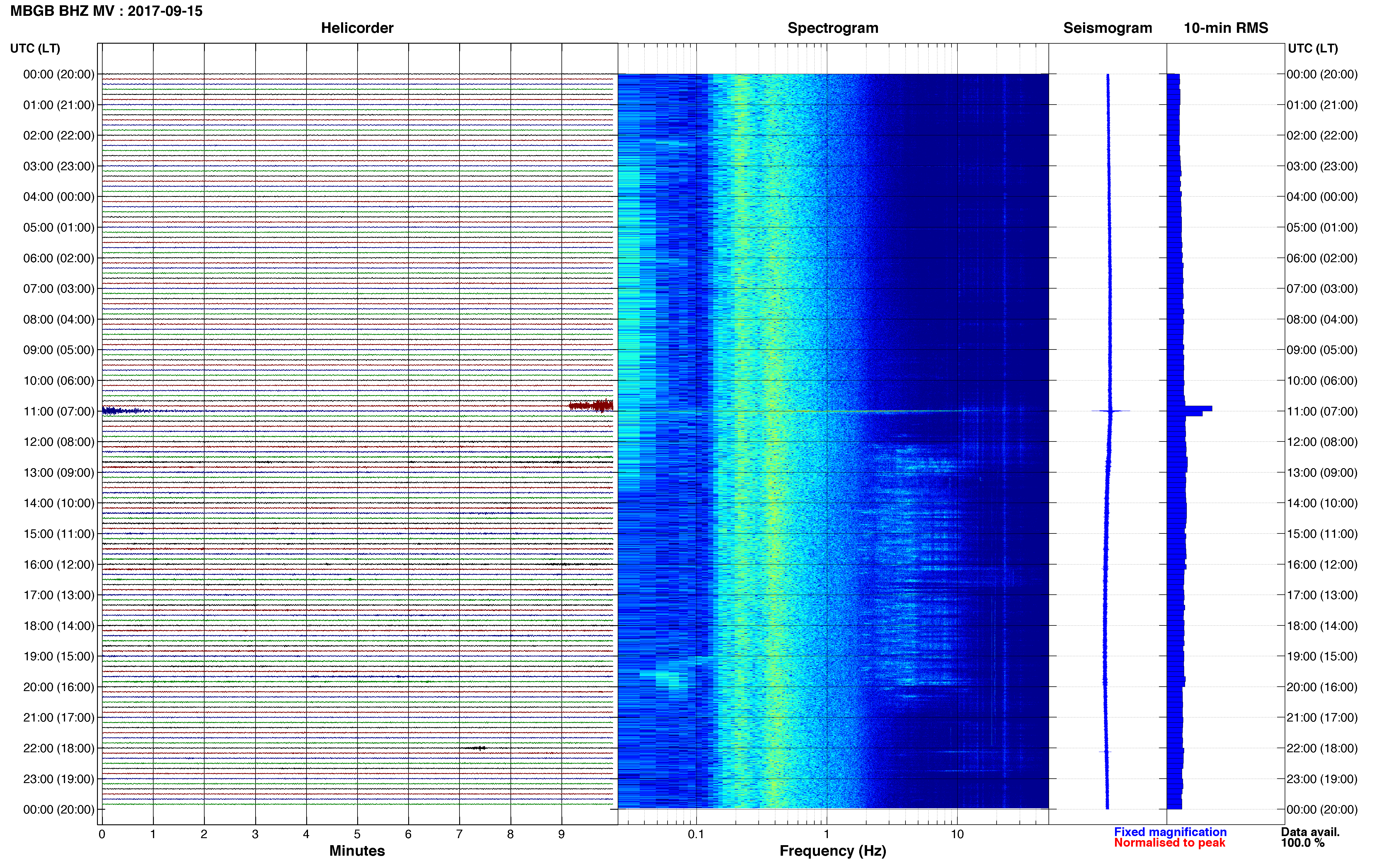
Task: Click the right '11:00 (07:00)' time label
Action: point(1322,411)
